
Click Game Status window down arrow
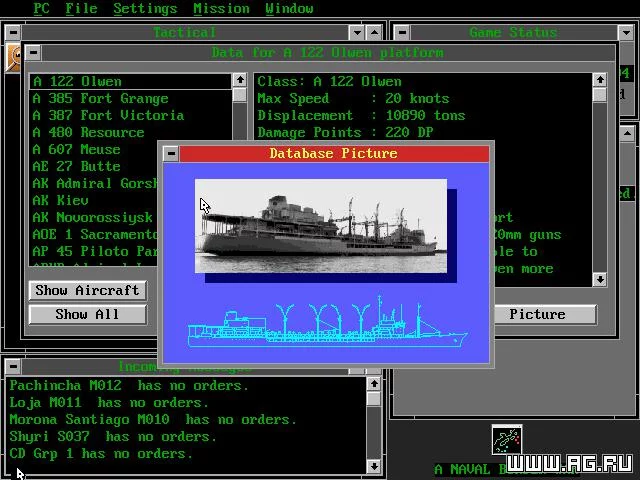pyautogui.click(x=626, y=32)
